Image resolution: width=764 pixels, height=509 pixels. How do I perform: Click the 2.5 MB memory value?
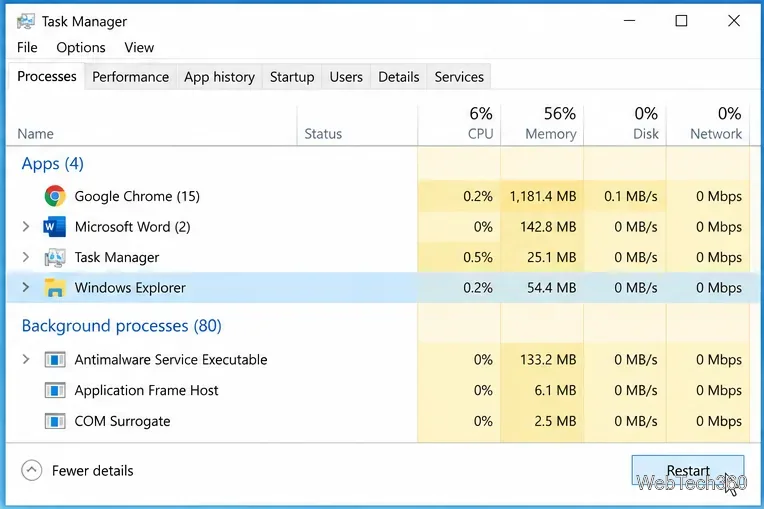pyautogui.click(x=555, y=421)
